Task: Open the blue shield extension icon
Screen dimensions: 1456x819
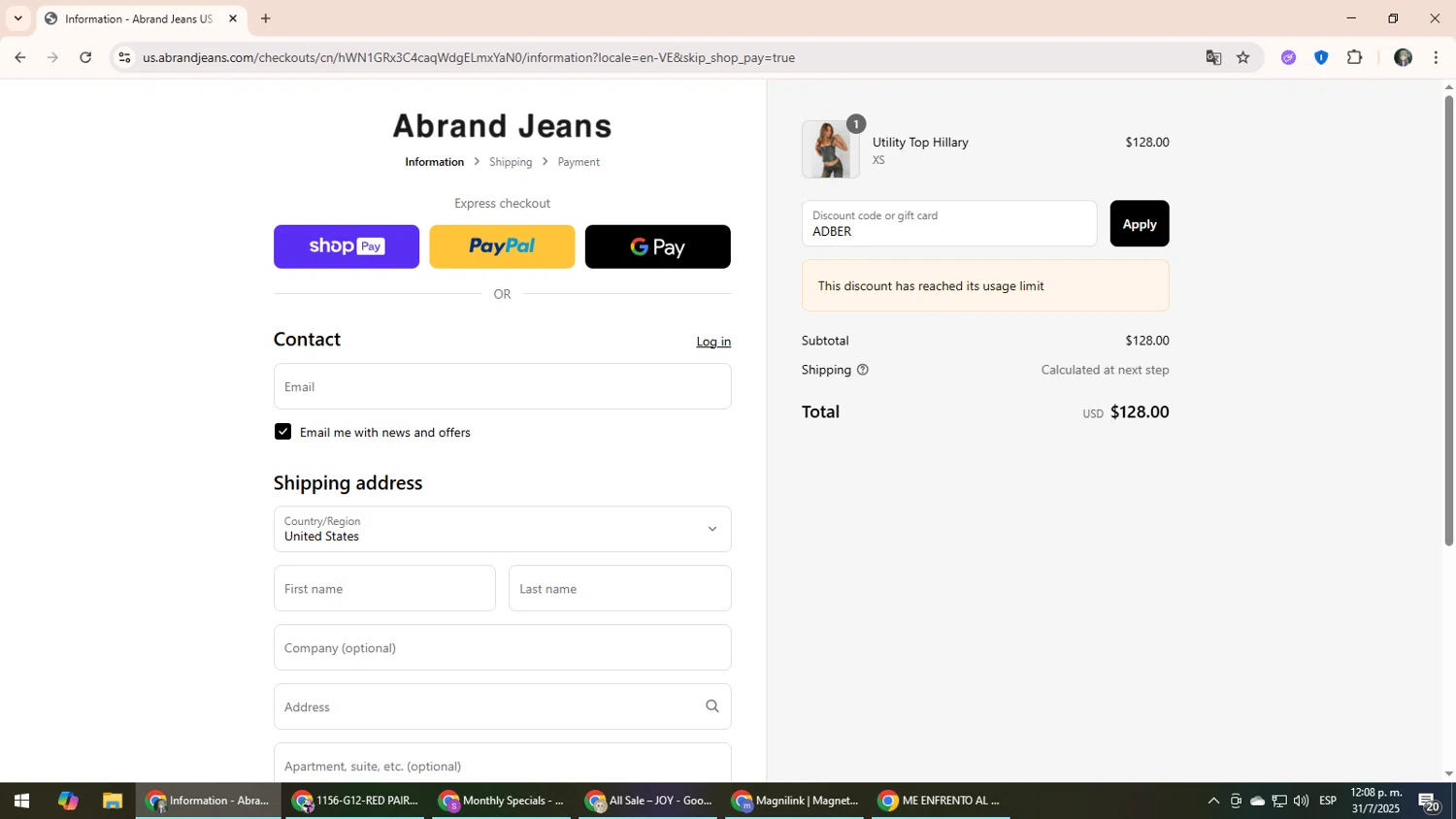Action: pyautogui.click(x=1321, y=57)
